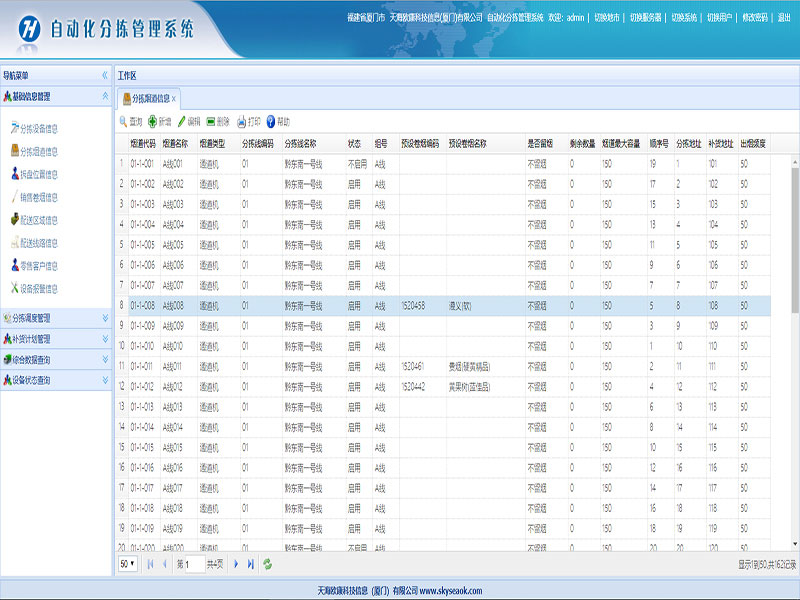Image resolution: width=800 pixels, height=600 pixels.
Task: Click the page number input field
Action: point(190,564)
